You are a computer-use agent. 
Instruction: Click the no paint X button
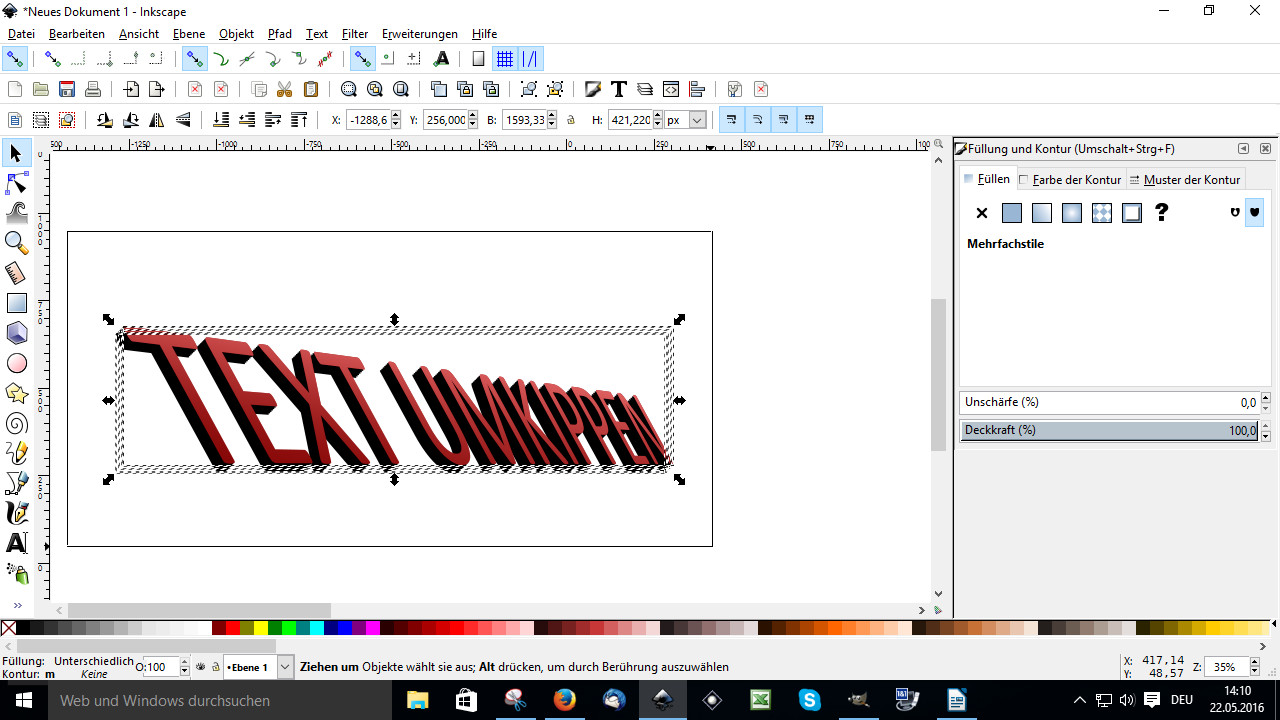pyautogui.click(x=982, y=213)
